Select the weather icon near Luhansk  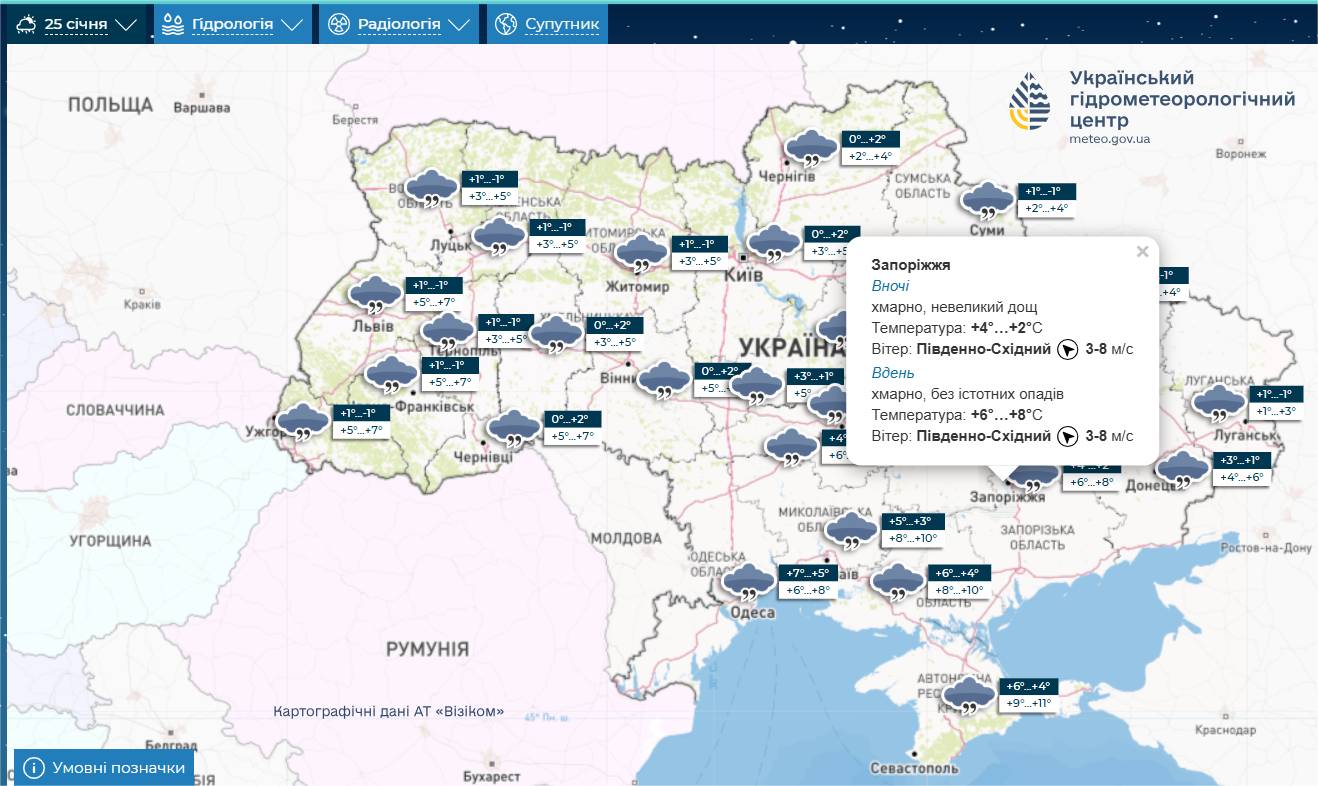[x=1218, y=404]
